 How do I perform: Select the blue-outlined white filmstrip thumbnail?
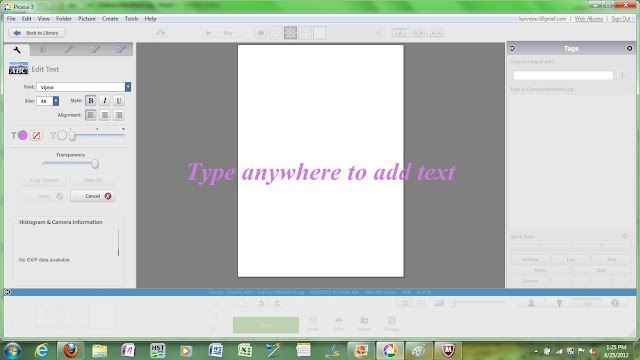pyautogui.click(x=320, y=33)
